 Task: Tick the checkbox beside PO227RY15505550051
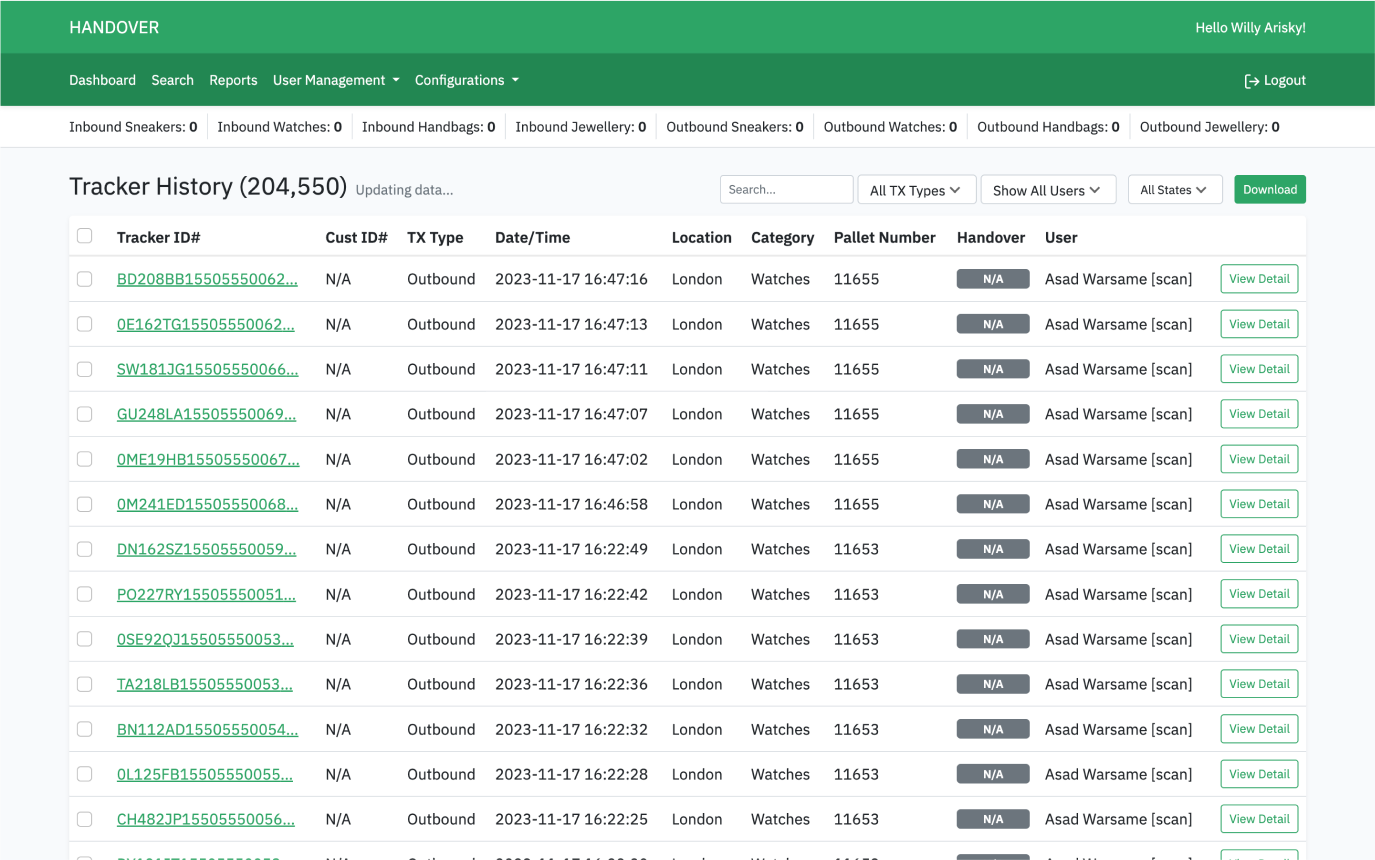tap(85, 594)
